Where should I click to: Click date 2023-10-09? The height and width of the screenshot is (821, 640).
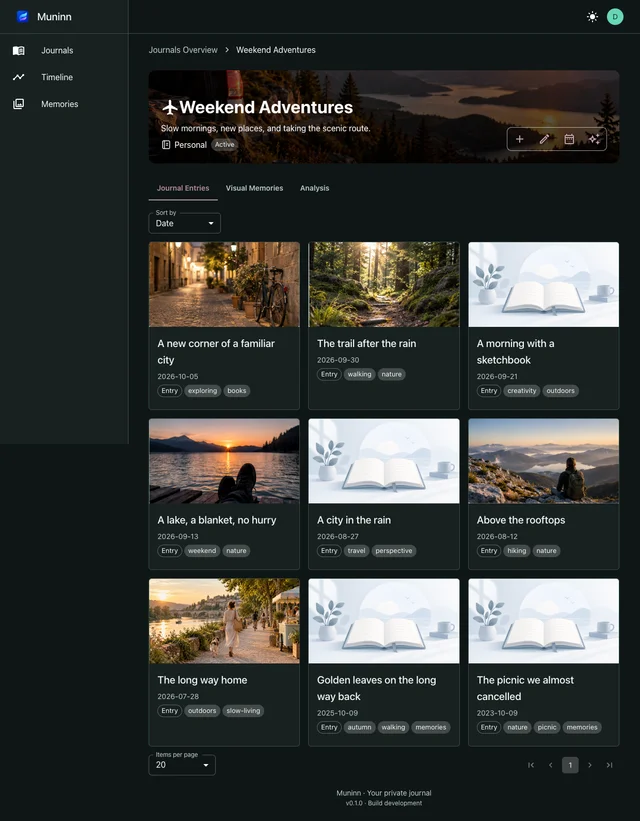497,713
